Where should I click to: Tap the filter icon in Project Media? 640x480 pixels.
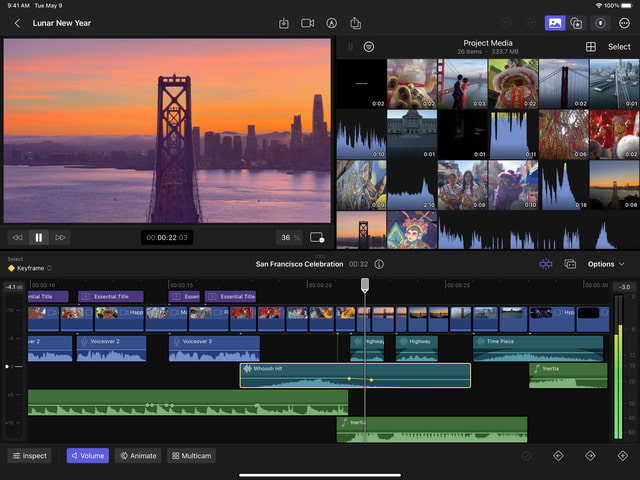tap(369, 47)
